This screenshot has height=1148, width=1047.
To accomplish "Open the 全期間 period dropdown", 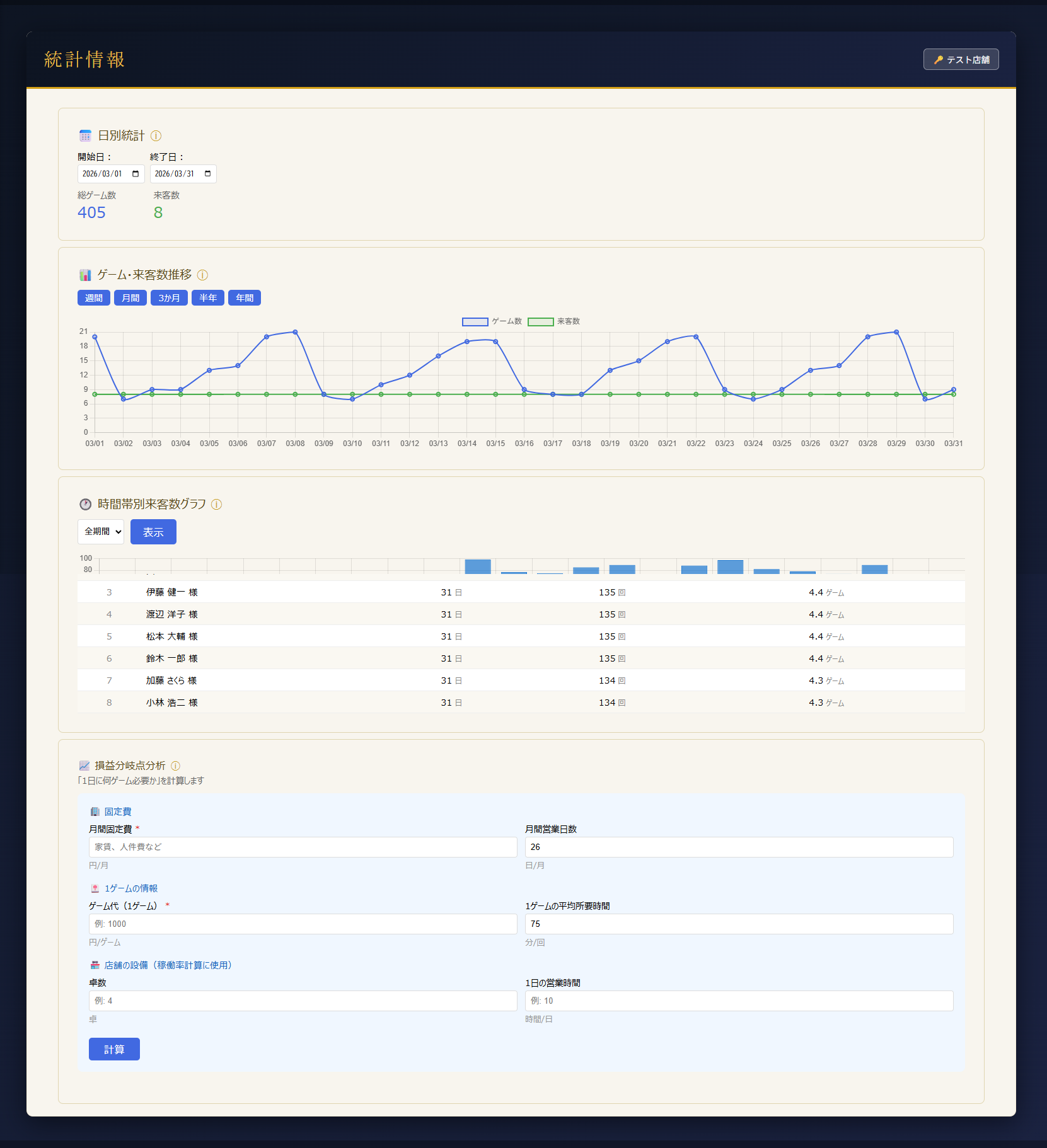I will click(x=101, y=532).
